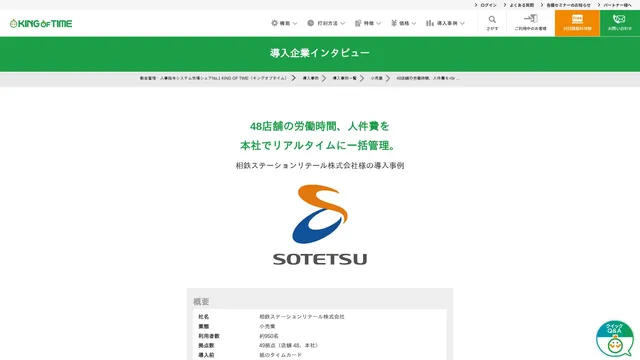This screenshot has width=640, height=360.
Task: Click company name value 相鉄ステーションリテール株式会社
Action: point(302,317)
